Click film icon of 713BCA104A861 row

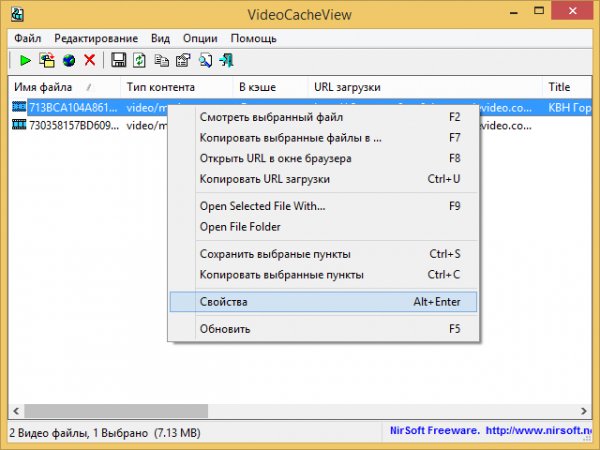pyautogui.click(x=19, y=106)
